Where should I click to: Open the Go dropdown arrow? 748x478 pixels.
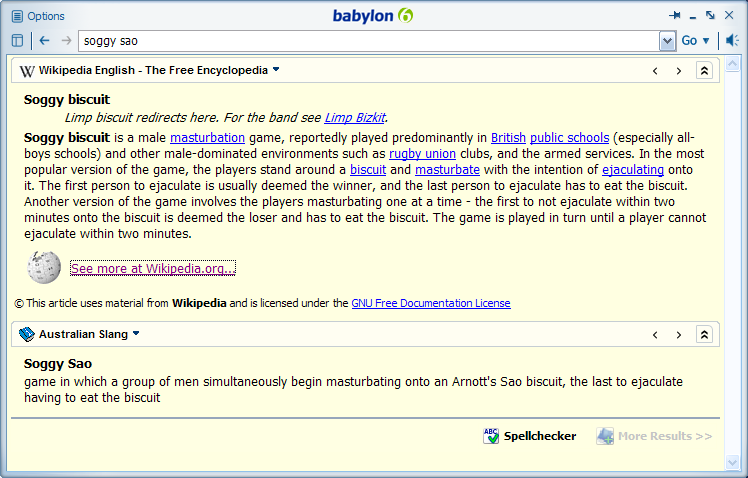click(706, 41)
